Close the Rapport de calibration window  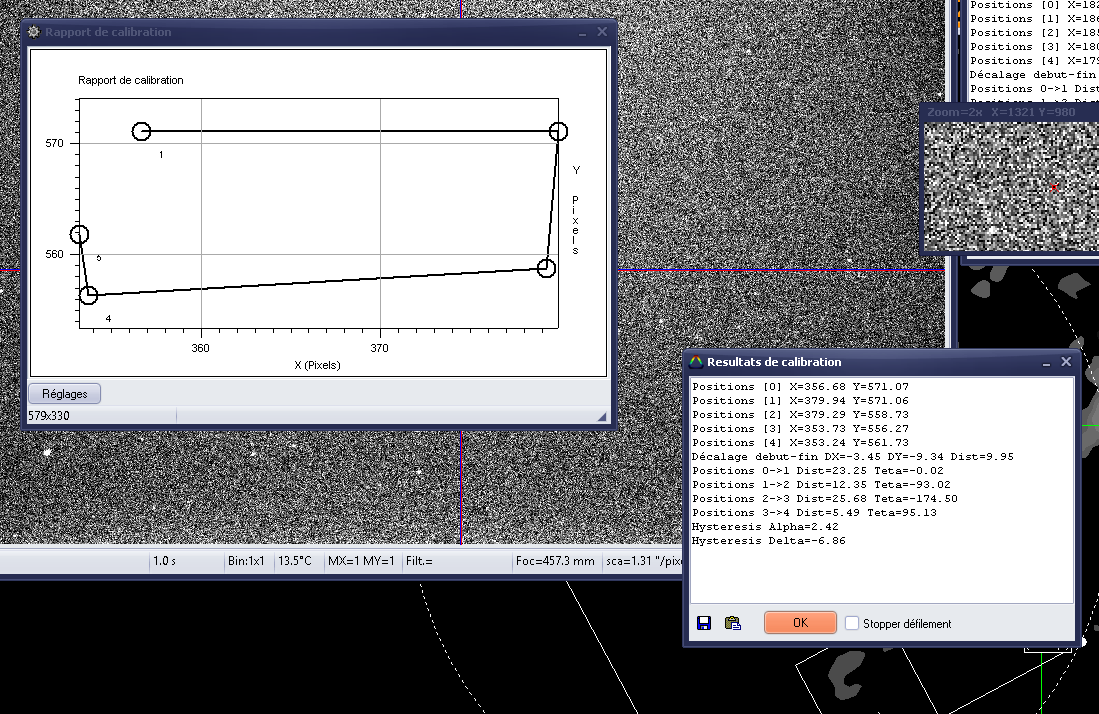click(602, 32)
